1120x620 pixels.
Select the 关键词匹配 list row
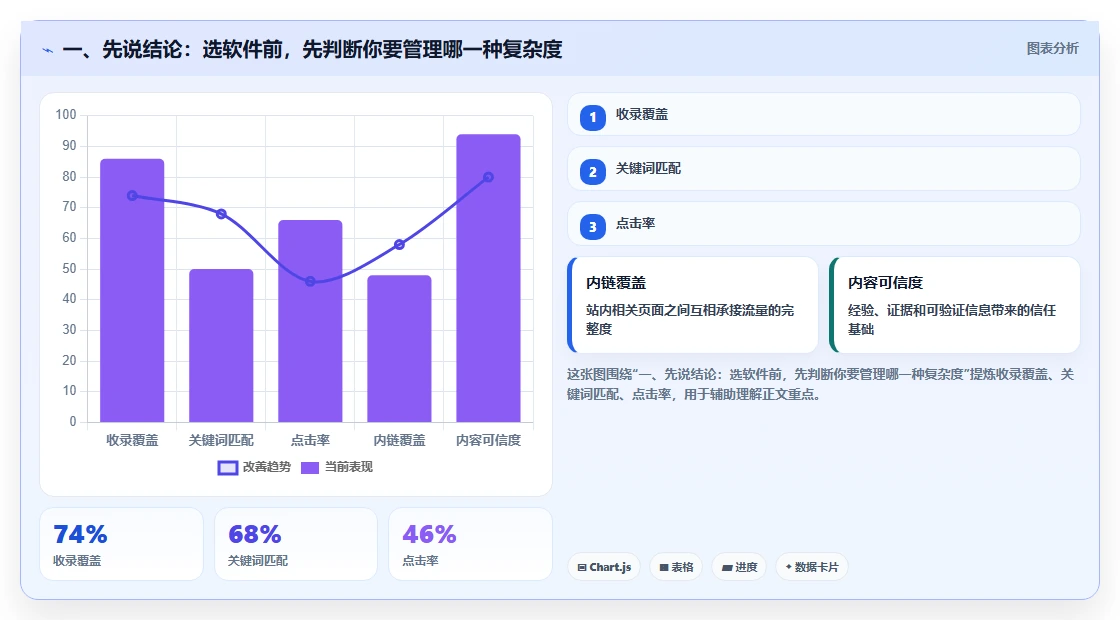click(824, 169)
